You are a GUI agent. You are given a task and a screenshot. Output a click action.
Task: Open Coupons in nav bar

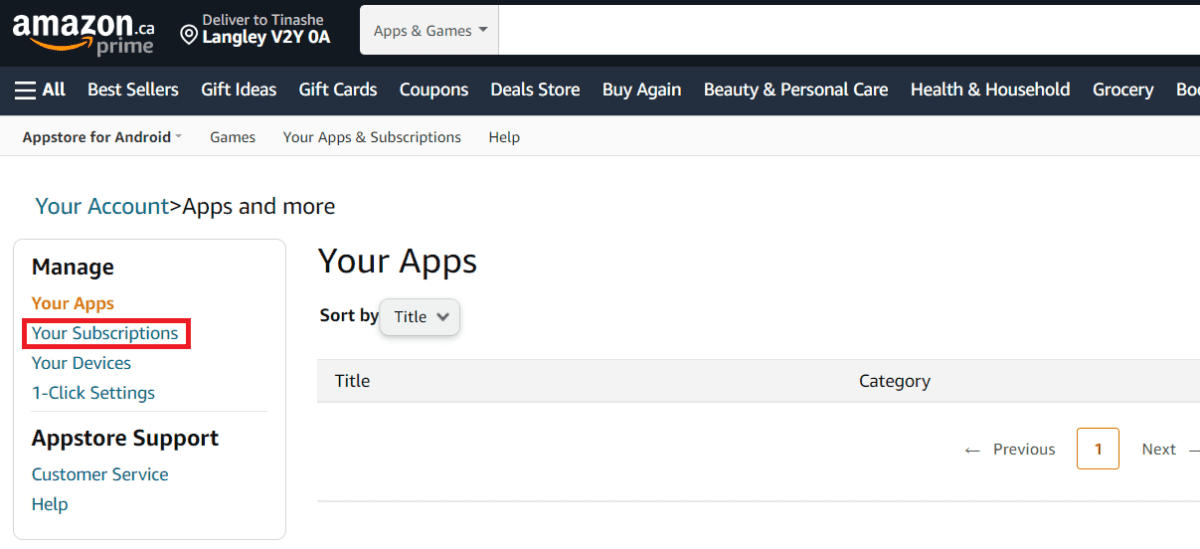click(x=434, y=90)
